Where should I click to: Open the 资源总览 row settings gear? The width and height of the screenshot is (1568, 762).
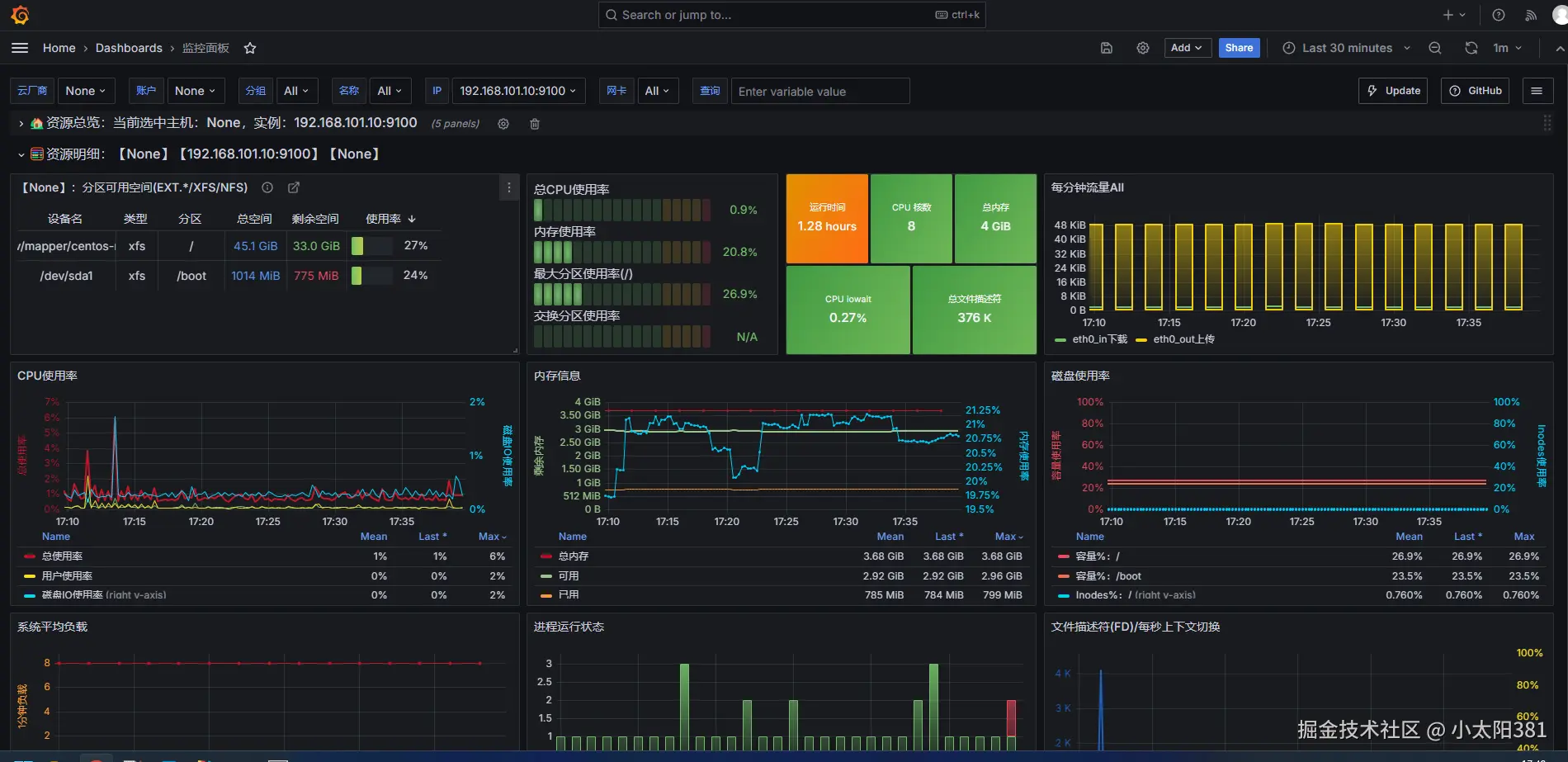(x=503, y=124)
